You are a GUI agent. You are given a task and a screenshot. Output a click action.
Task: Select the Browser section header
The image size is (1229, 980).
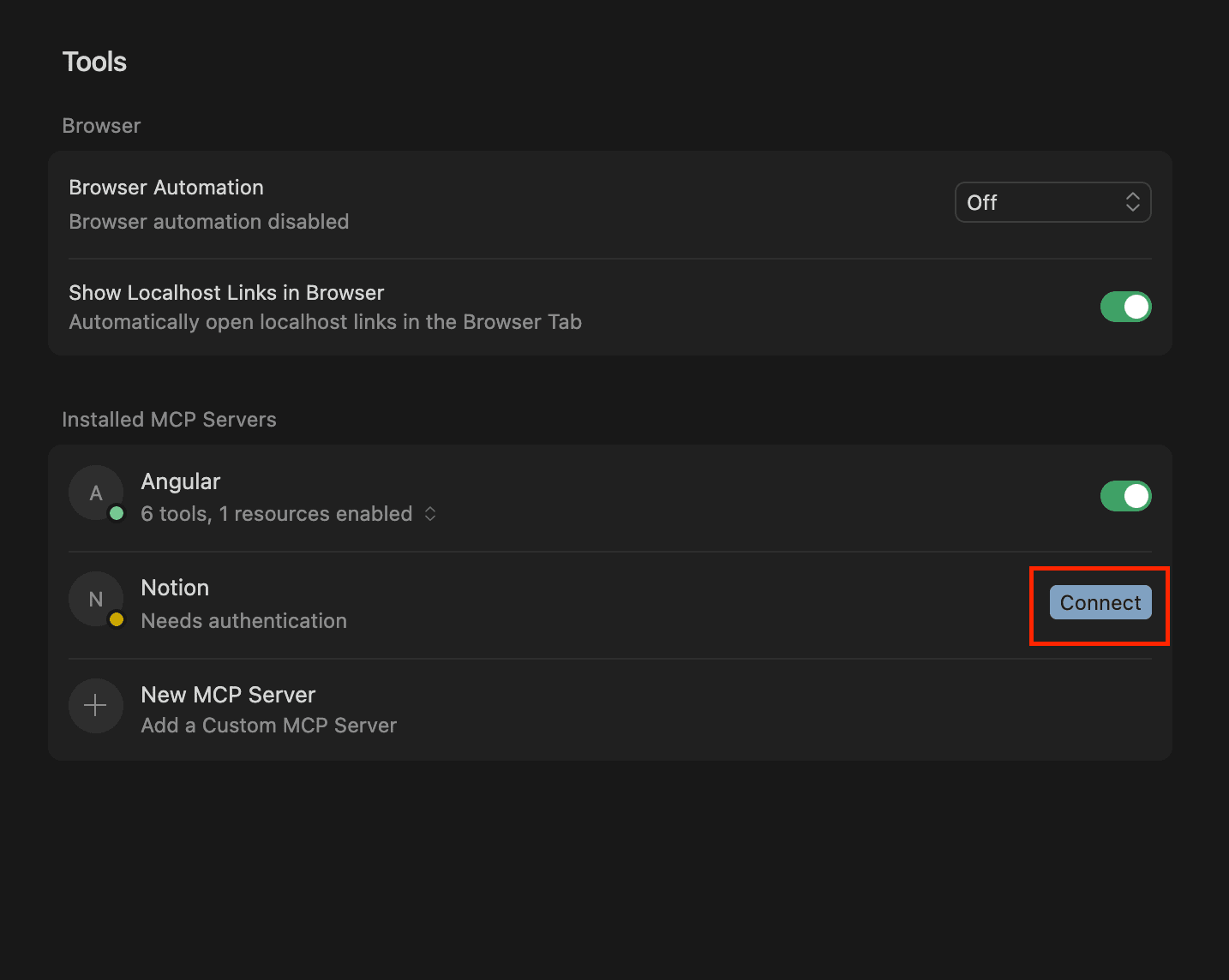(100, 125)
